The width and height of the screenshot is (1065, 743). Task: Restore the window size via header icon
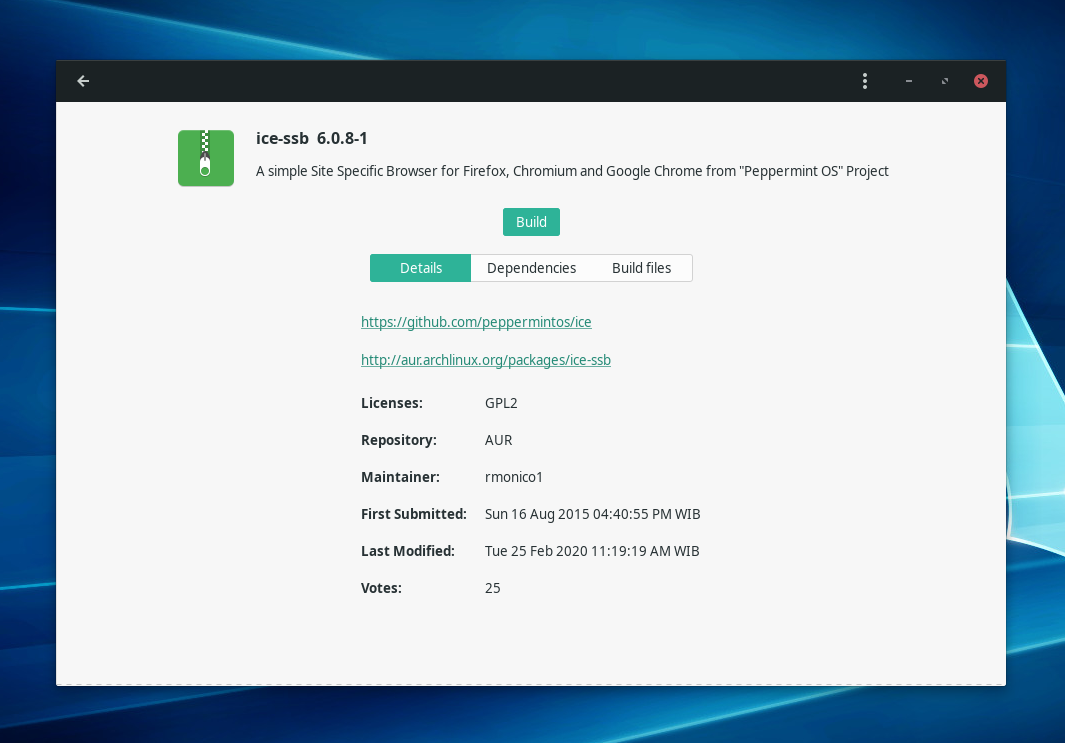(x=945, y=81)
